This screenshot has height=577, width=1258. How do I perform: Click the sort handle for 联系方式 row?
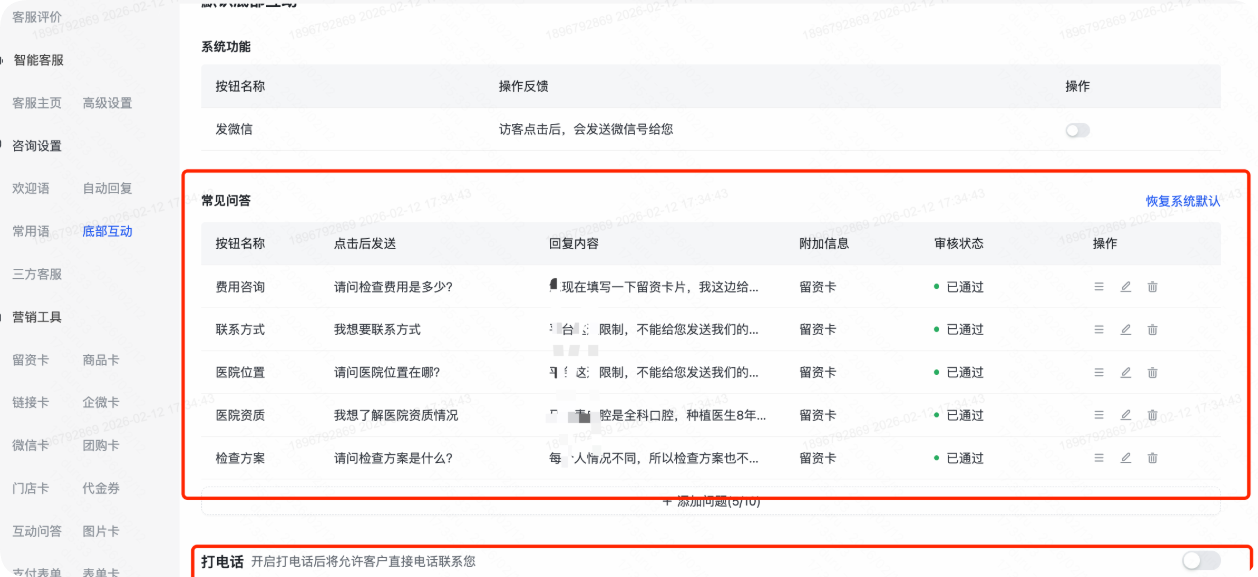1099,330
